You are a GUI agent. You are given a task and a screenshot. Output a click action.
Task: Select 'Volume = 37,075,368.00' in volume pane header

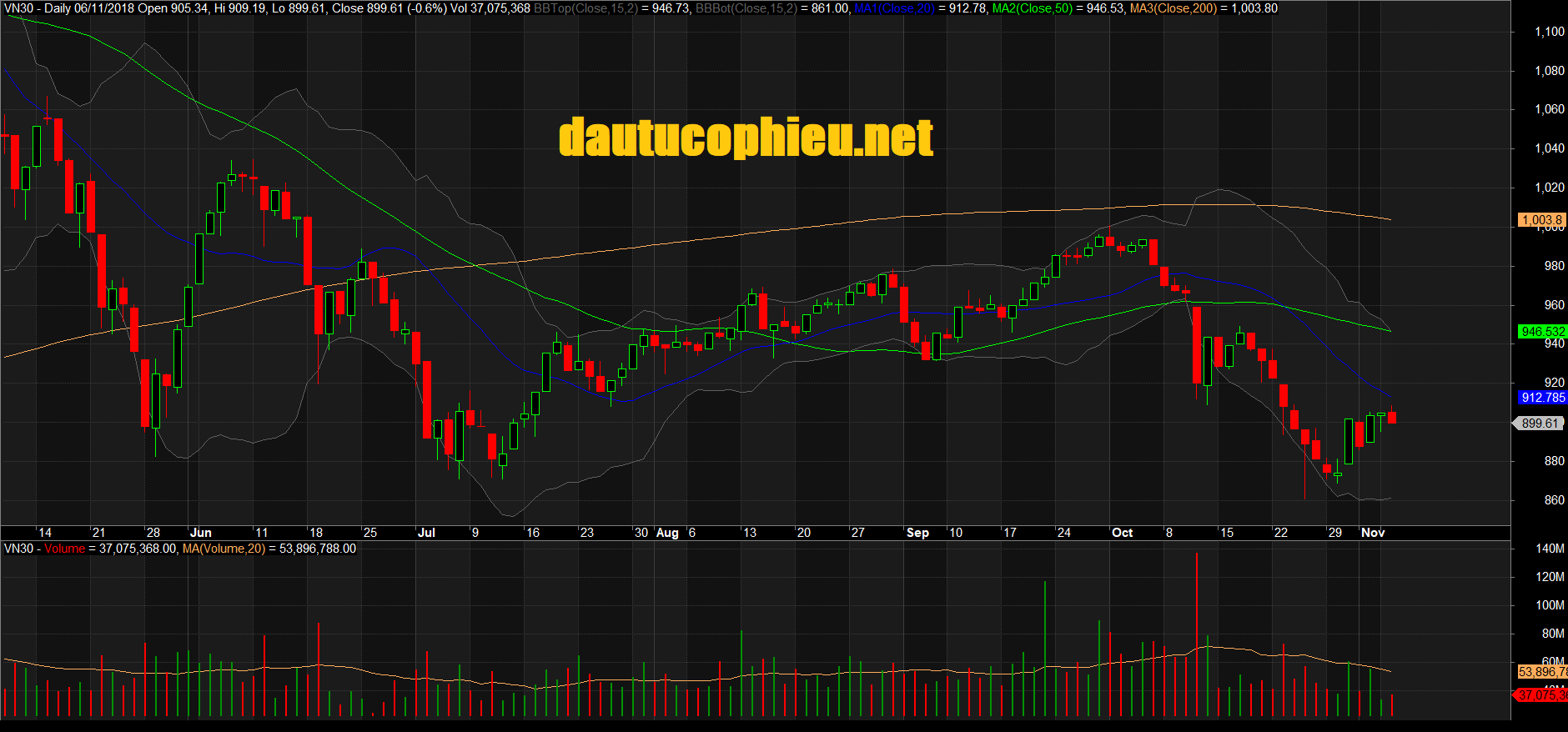coord(110,549)
